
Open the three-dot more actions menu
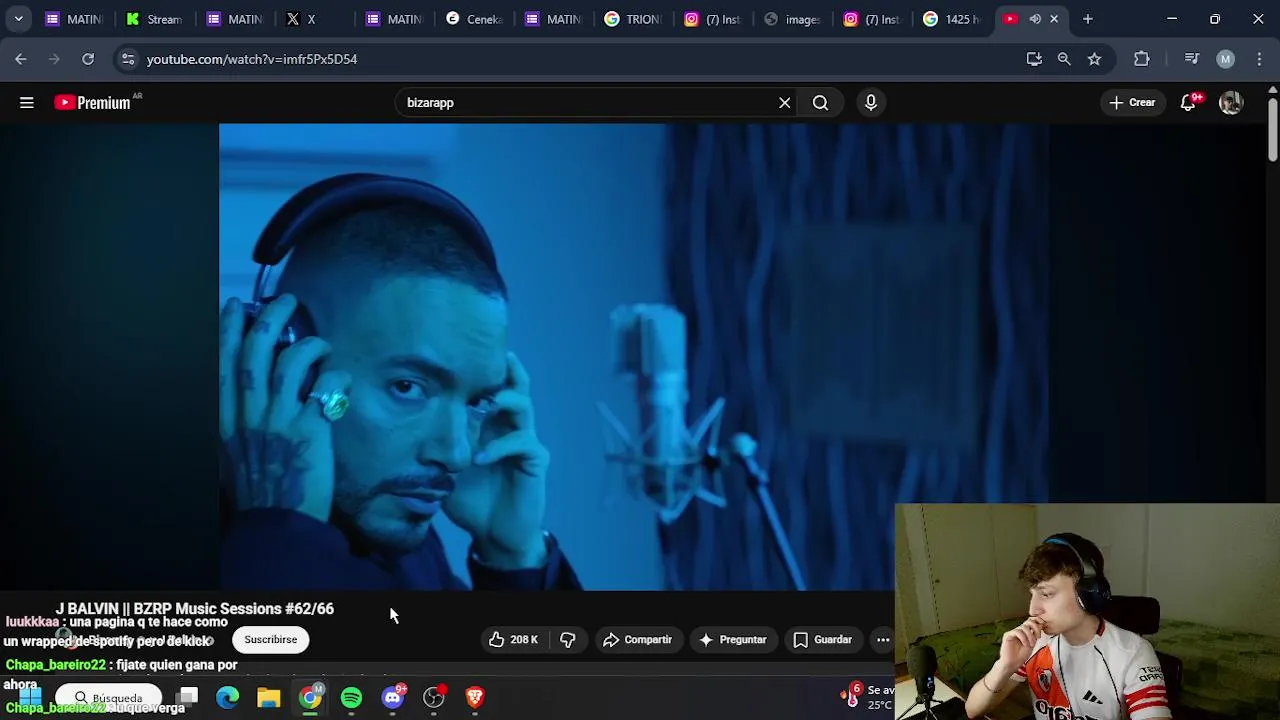tap(883, 639)
